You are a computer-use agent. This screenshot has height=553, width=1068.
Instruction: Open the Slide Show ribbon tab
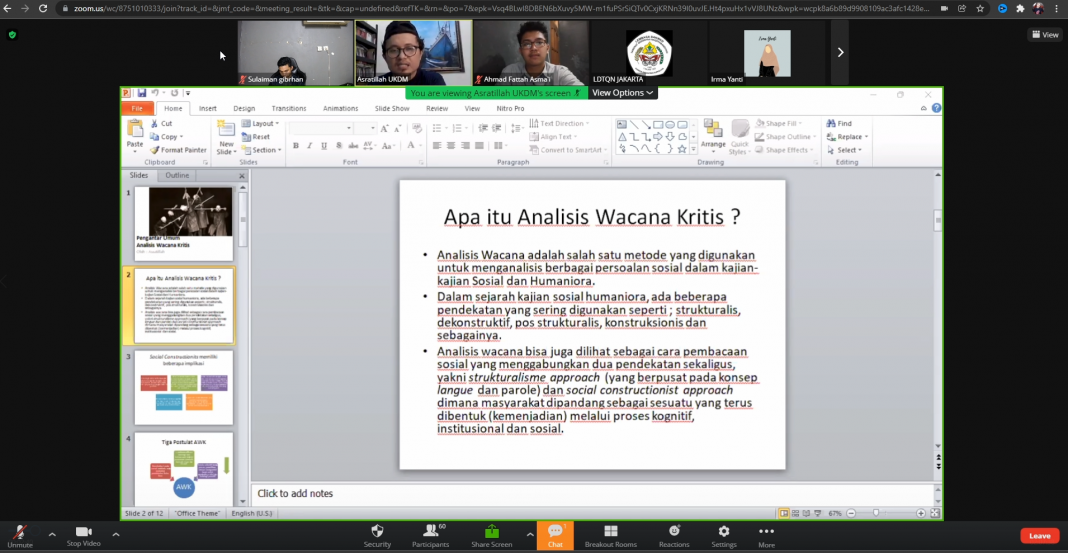392,108
